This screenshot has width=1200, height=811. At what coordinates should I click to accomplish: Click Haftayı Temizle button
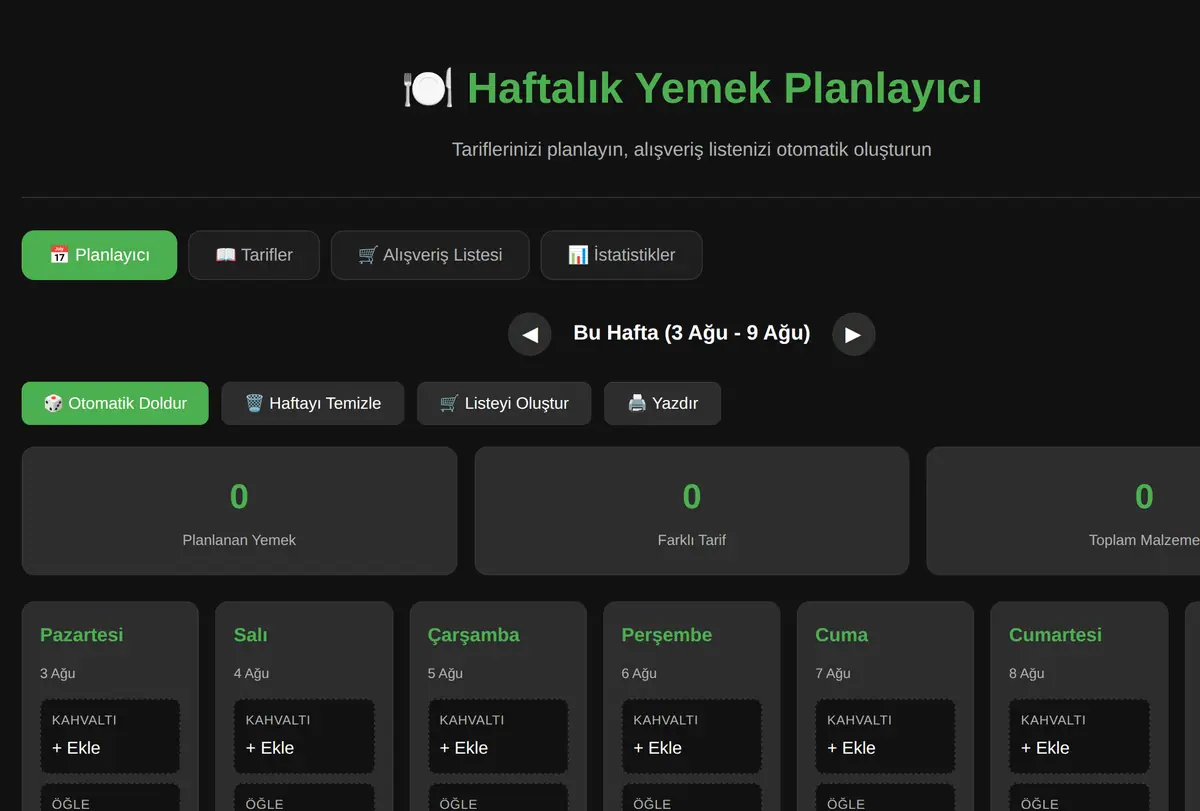[x=313, y=403]
